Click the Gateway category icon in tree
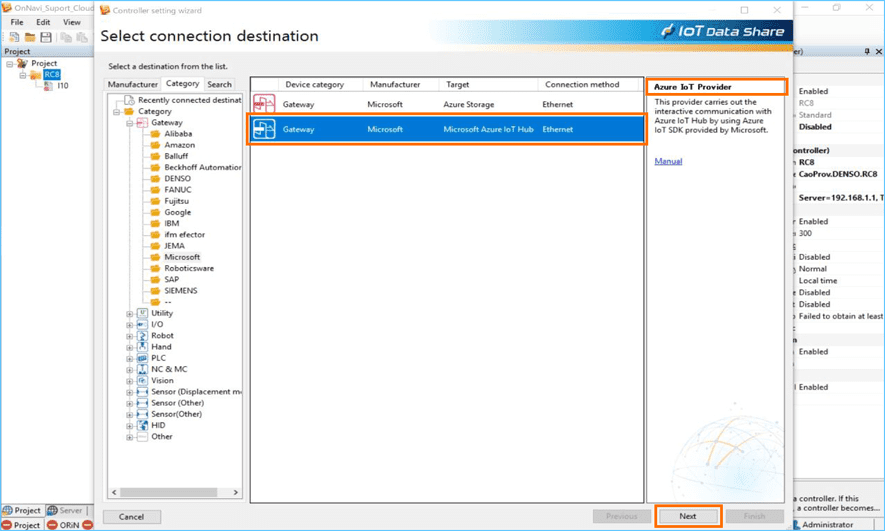The height and width of the screenshot is (531, 885). tap(142, 122)
